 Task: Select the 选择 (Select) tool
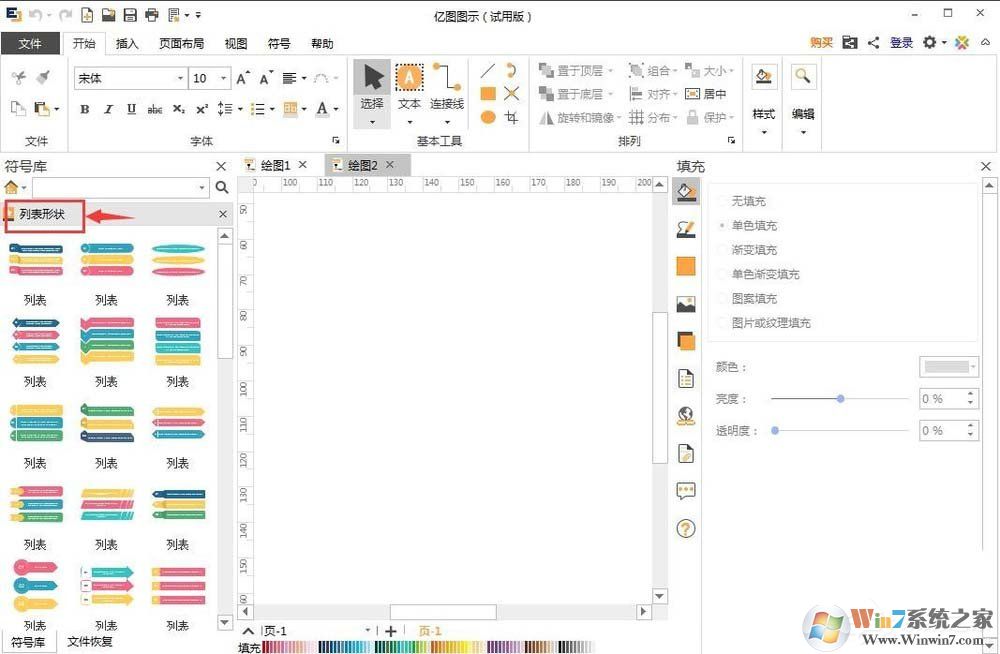point(371,80)
